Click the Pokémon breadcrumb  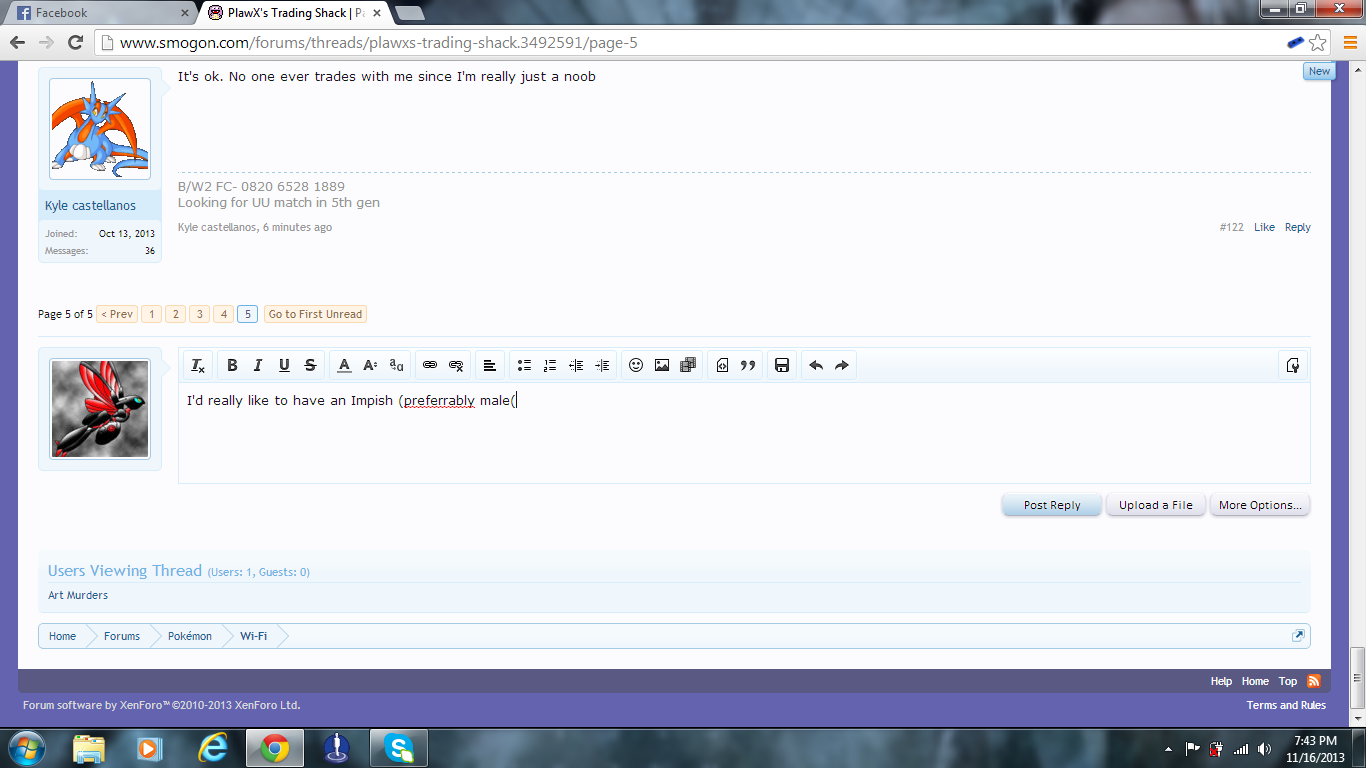(x=190, y=636)
